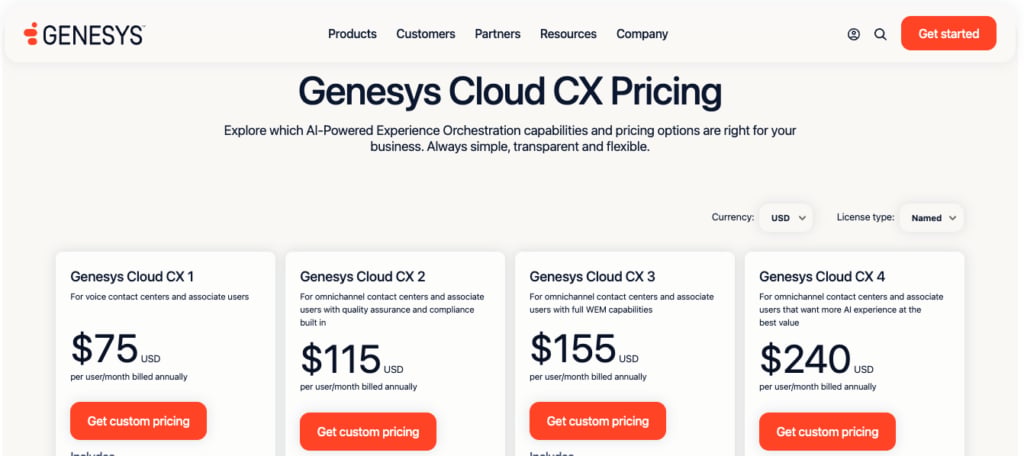1024x456 pixels.
Task: Click the Get started button
Action: (x=948, y=33)
